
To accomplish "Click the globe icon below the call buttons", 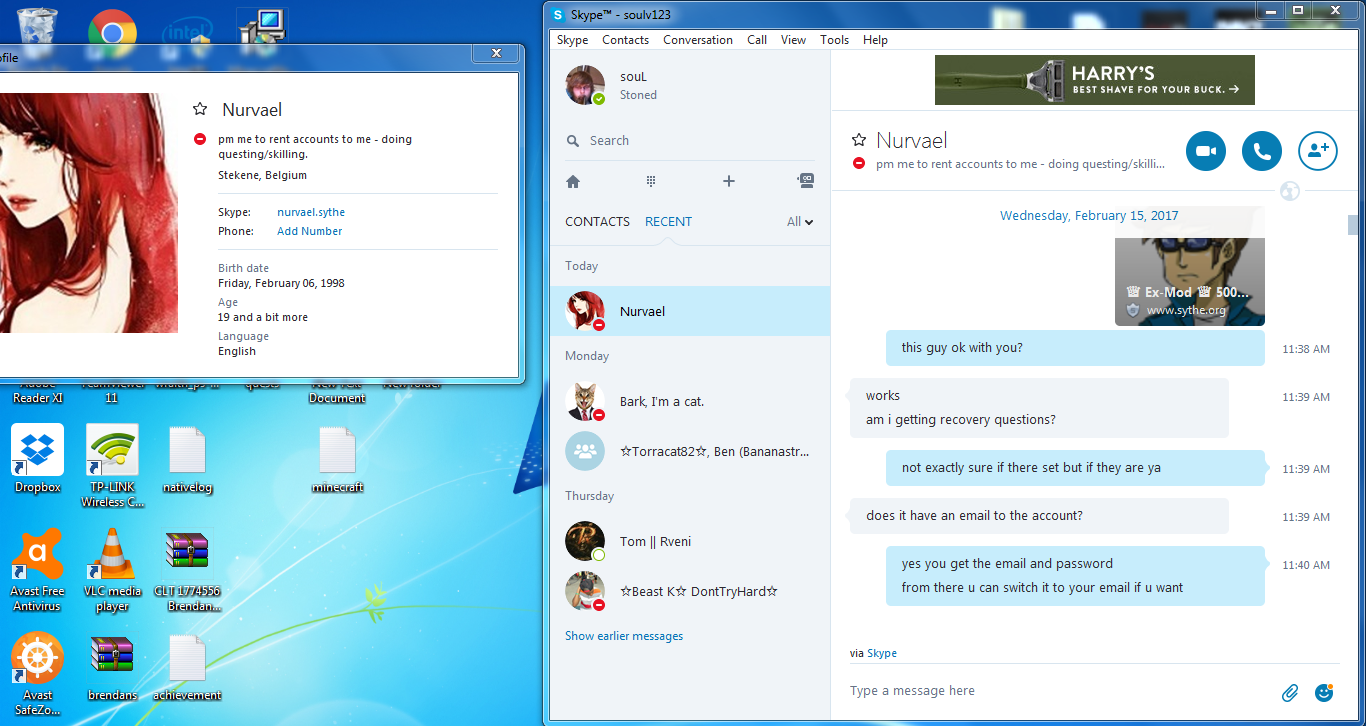I will pos(1290,190).
